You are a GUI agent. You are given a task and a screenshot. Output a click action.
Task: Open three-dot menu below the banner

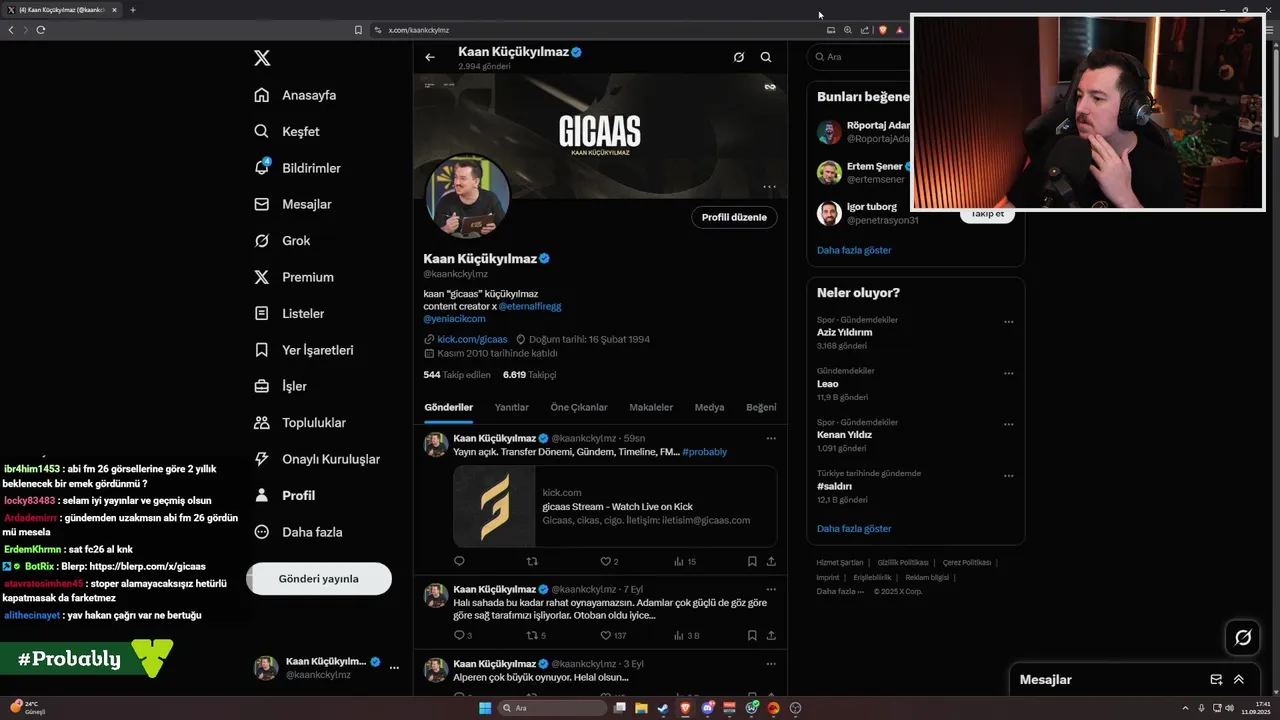[x=769, y=187]
